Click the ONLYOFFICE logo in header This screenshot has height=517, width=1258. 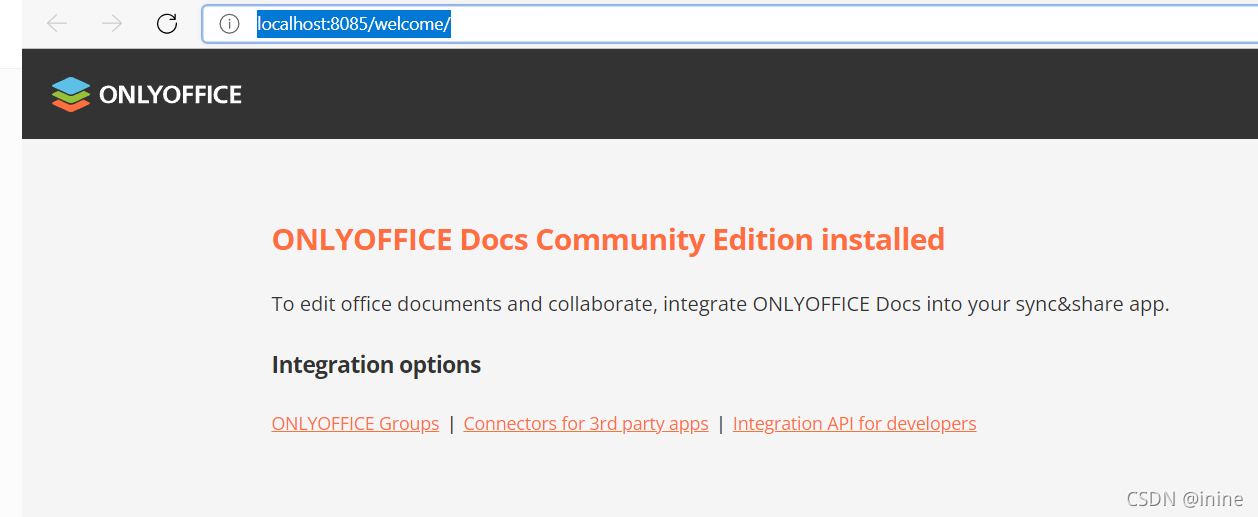pos(147,94)
